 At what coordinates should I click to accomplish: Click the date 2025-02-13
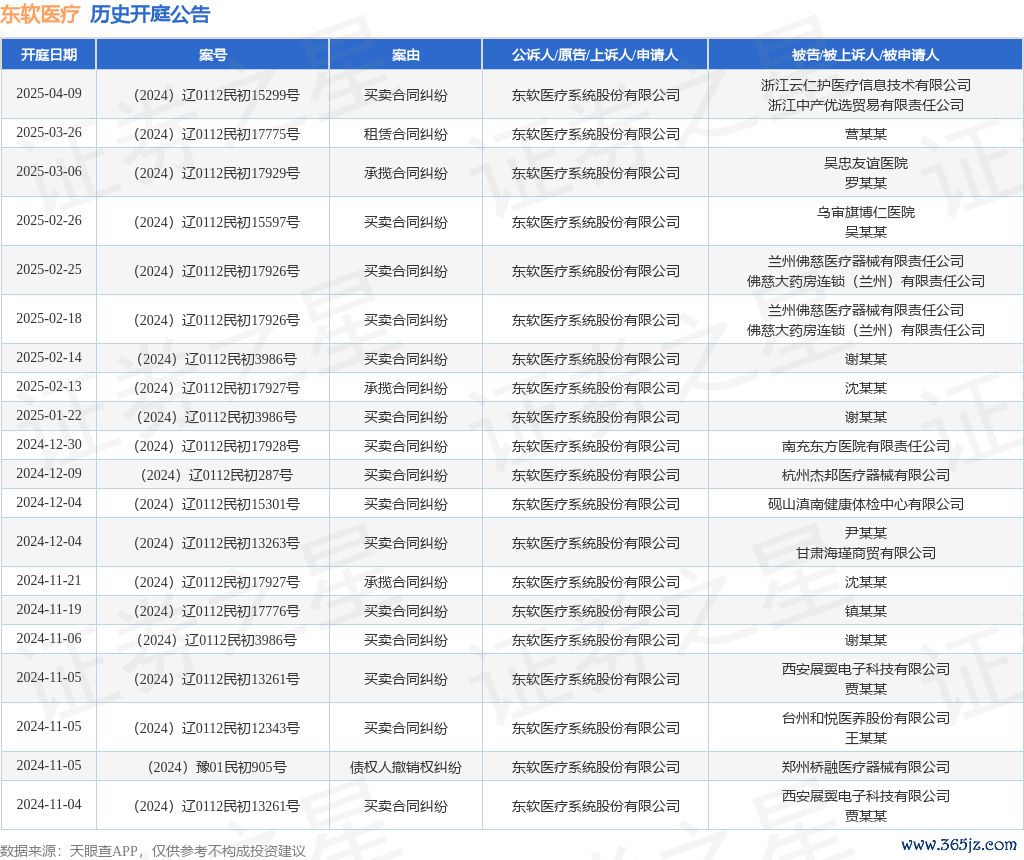click(49, 386)
